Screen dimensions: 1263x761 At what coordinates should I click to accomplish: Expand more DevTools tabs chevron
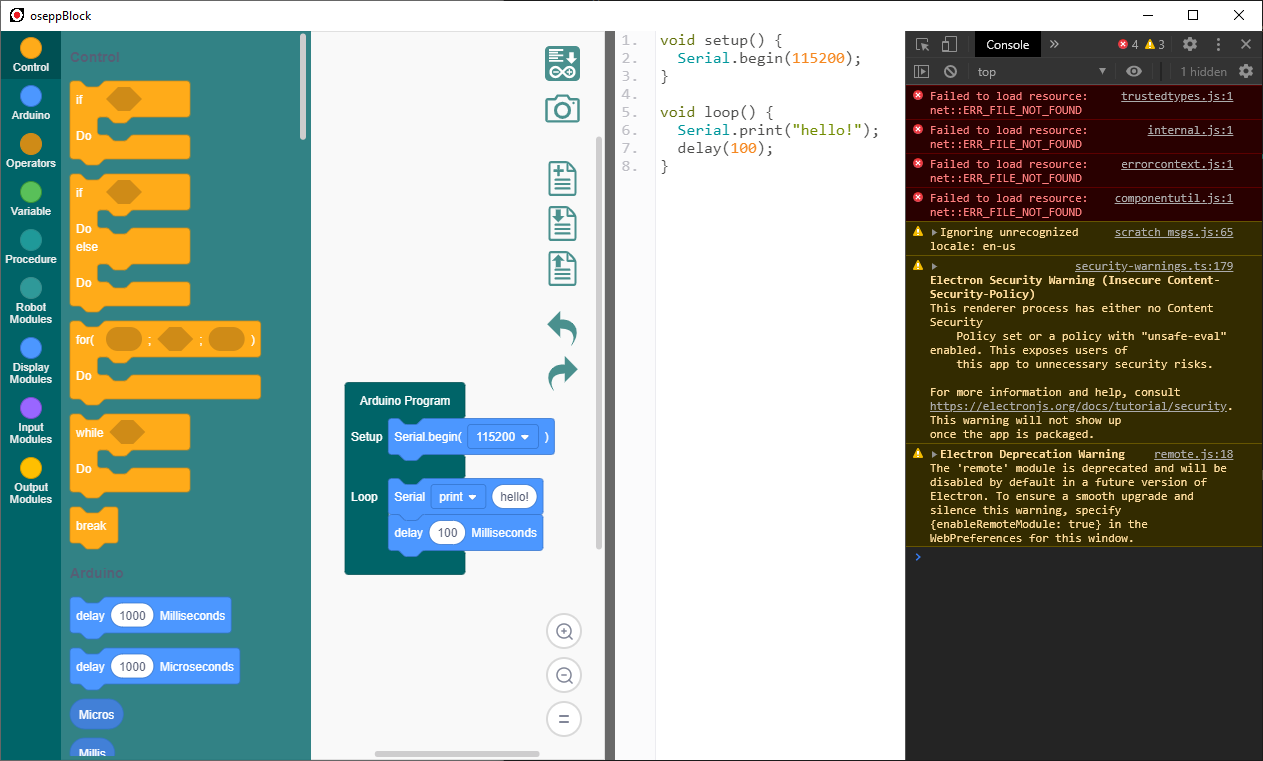pyautogui.click(x=1054, y=44)
